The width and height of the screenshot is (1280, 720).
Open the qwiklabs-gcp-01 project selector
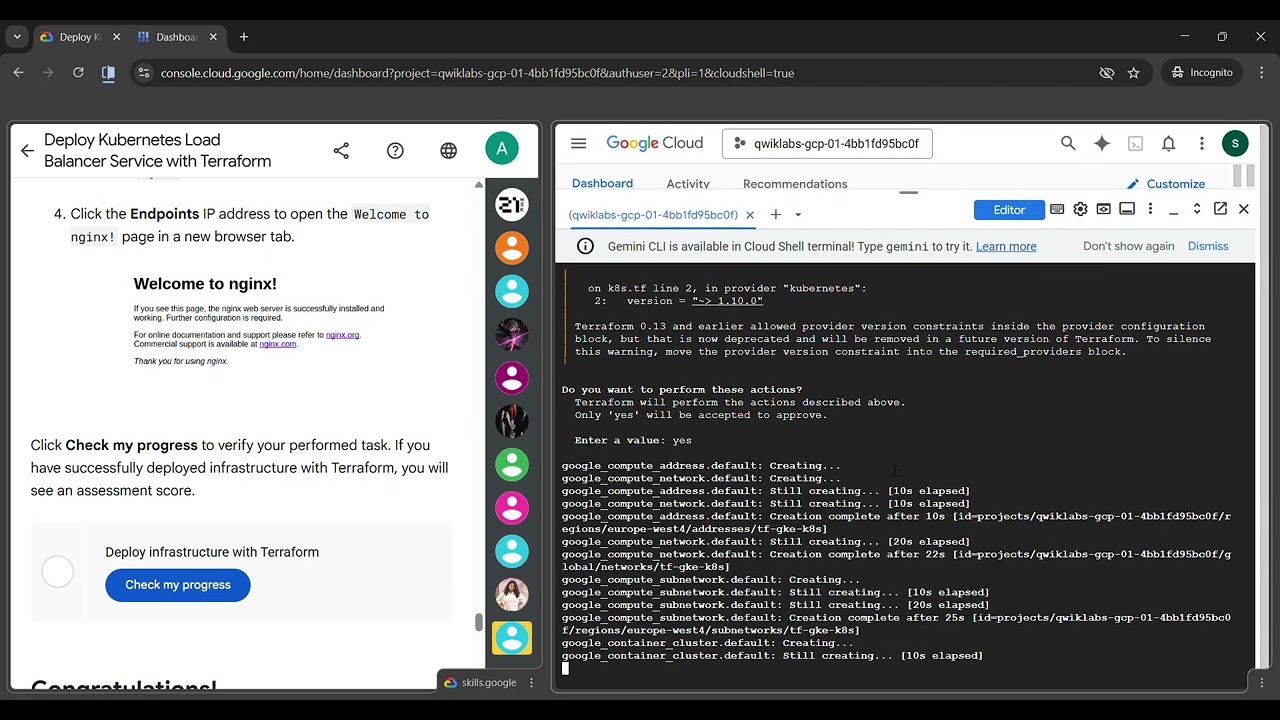[827, 143]
